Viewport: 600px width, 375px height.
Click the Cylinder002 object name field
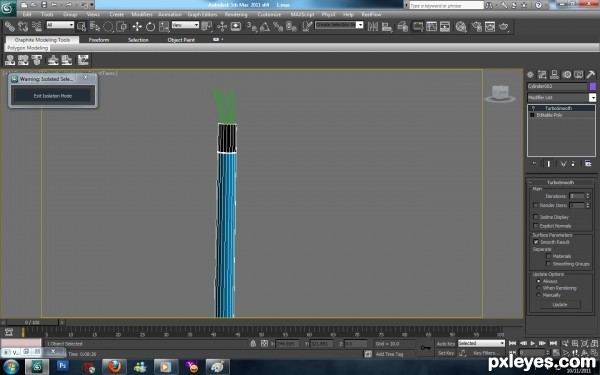click(x=557, y=86)
